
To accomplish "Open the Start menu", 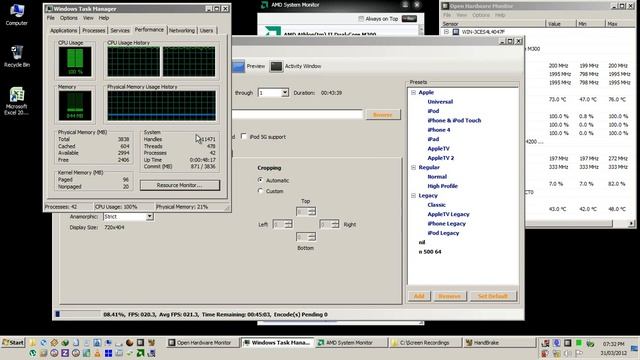I will 13,342.
